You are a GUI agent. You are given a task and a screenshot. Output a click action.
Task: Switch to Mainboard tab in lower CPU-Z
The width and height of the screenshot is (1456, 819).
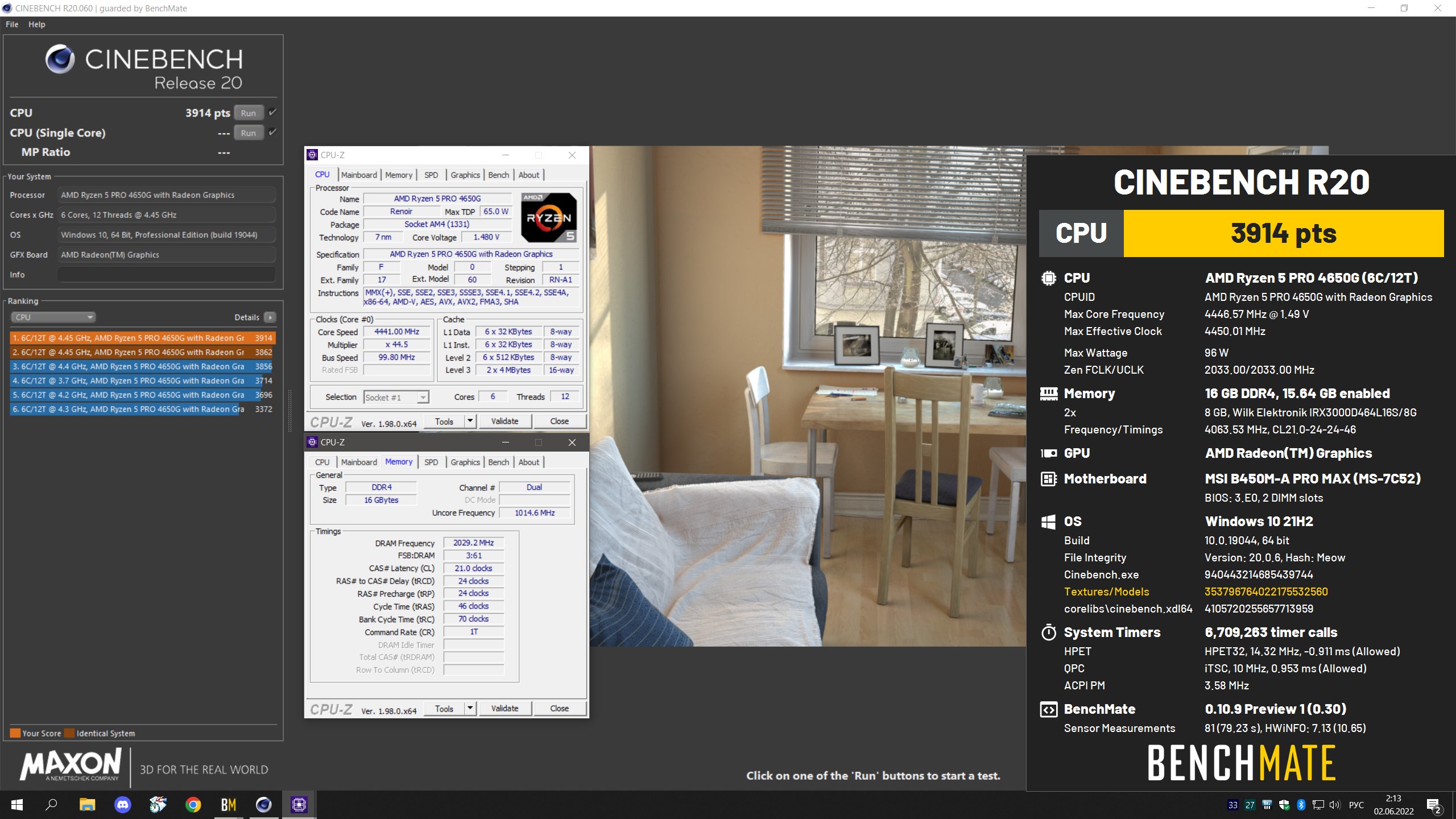pyautogui.click(x=359, y=462)
